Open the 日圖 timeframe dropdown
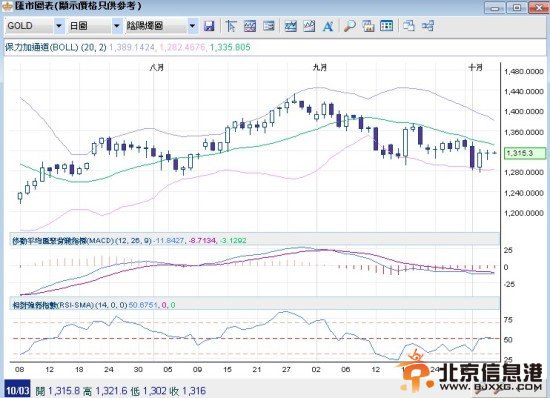Viewport: 550px width, 398px height. point(116,26)
